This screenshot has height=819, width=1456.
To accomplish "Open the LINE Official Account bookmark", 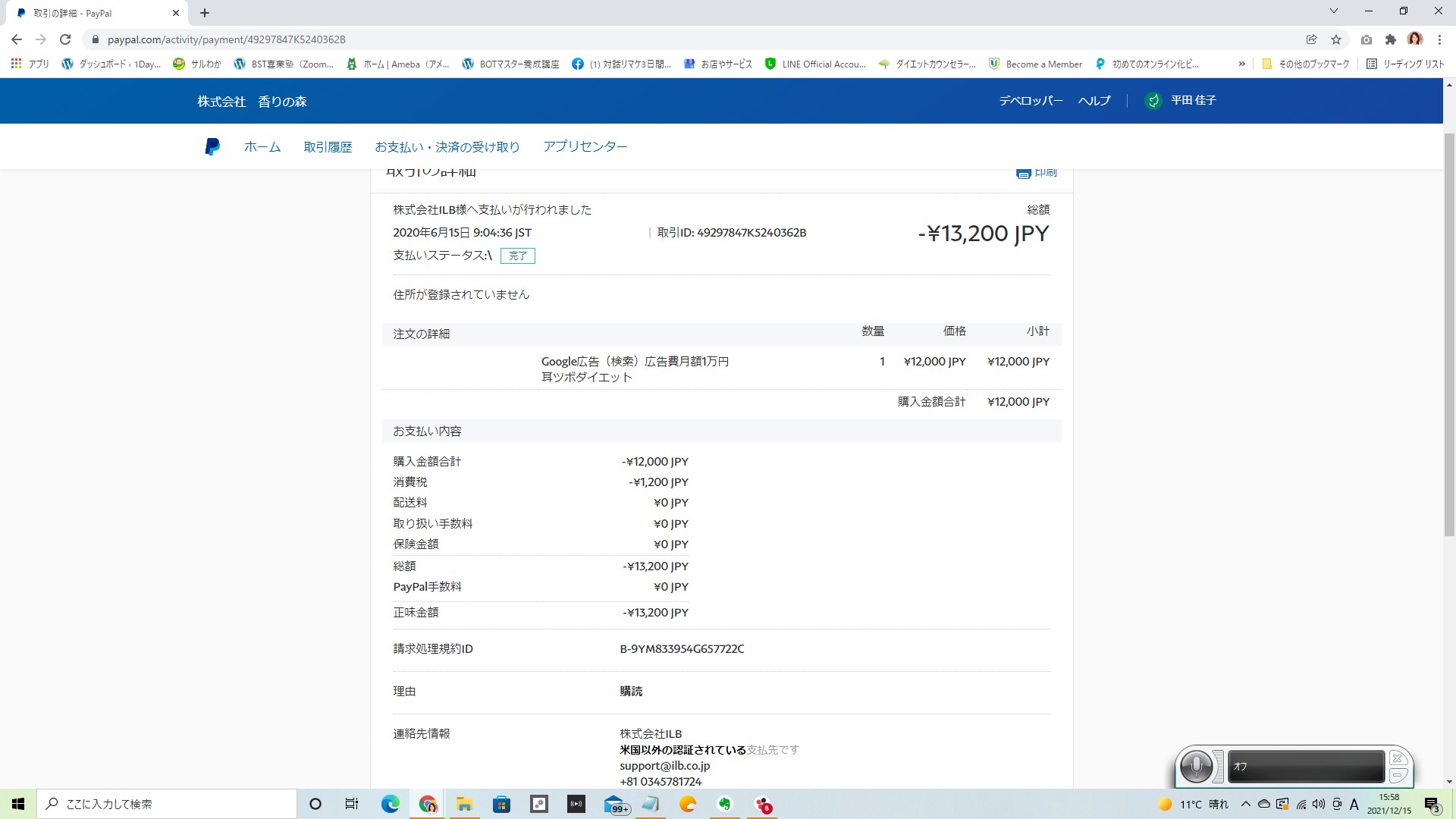I will [x=815, y=64].
